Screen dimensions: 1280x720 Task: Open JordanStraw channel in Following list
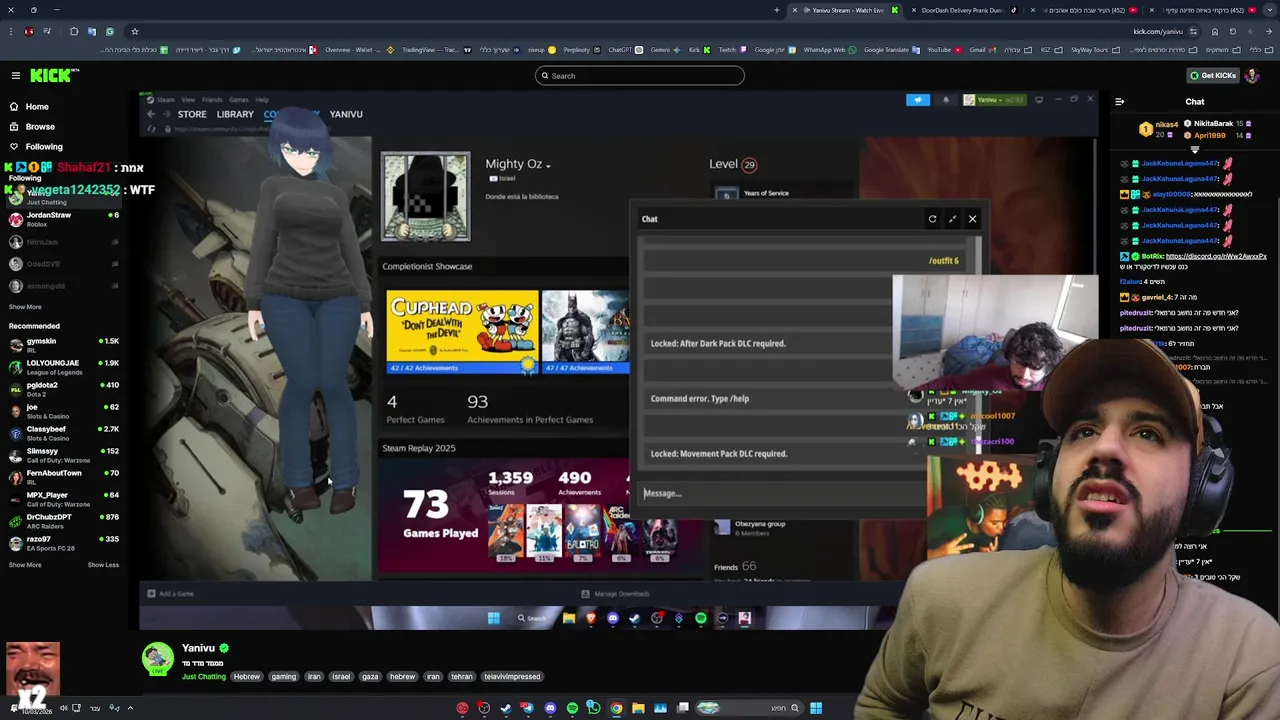(62, 219)
